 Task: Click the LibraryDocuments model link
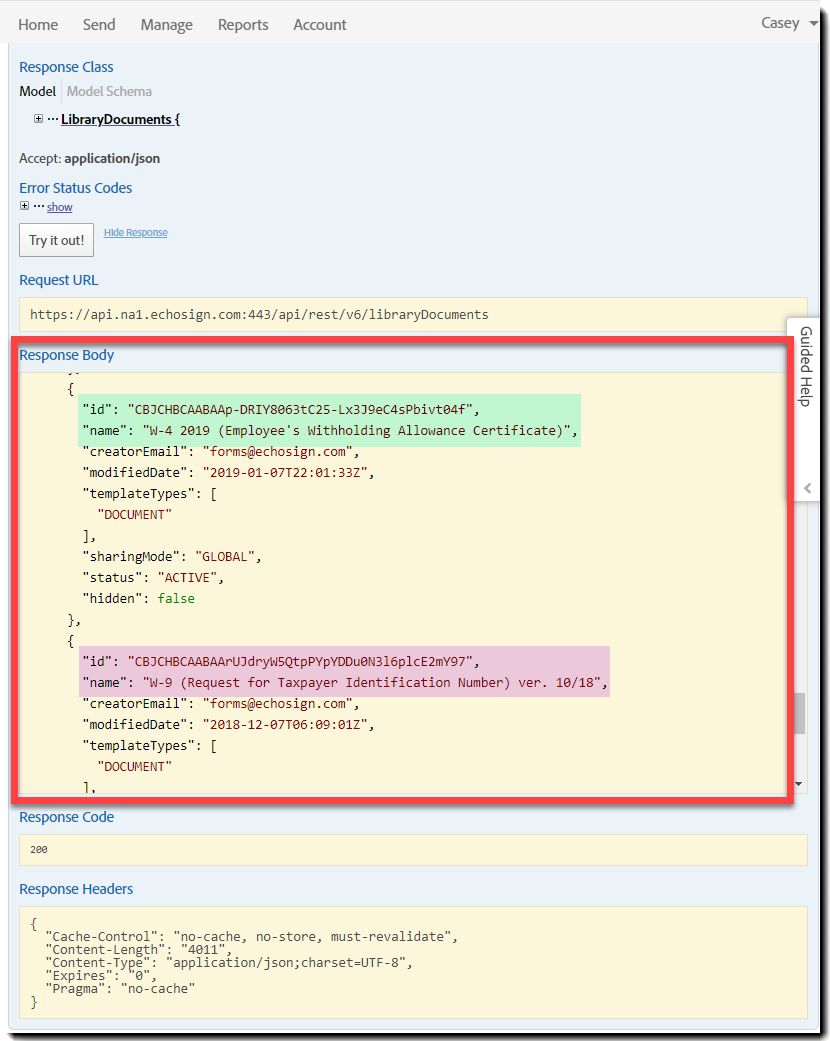coord(120,119)
